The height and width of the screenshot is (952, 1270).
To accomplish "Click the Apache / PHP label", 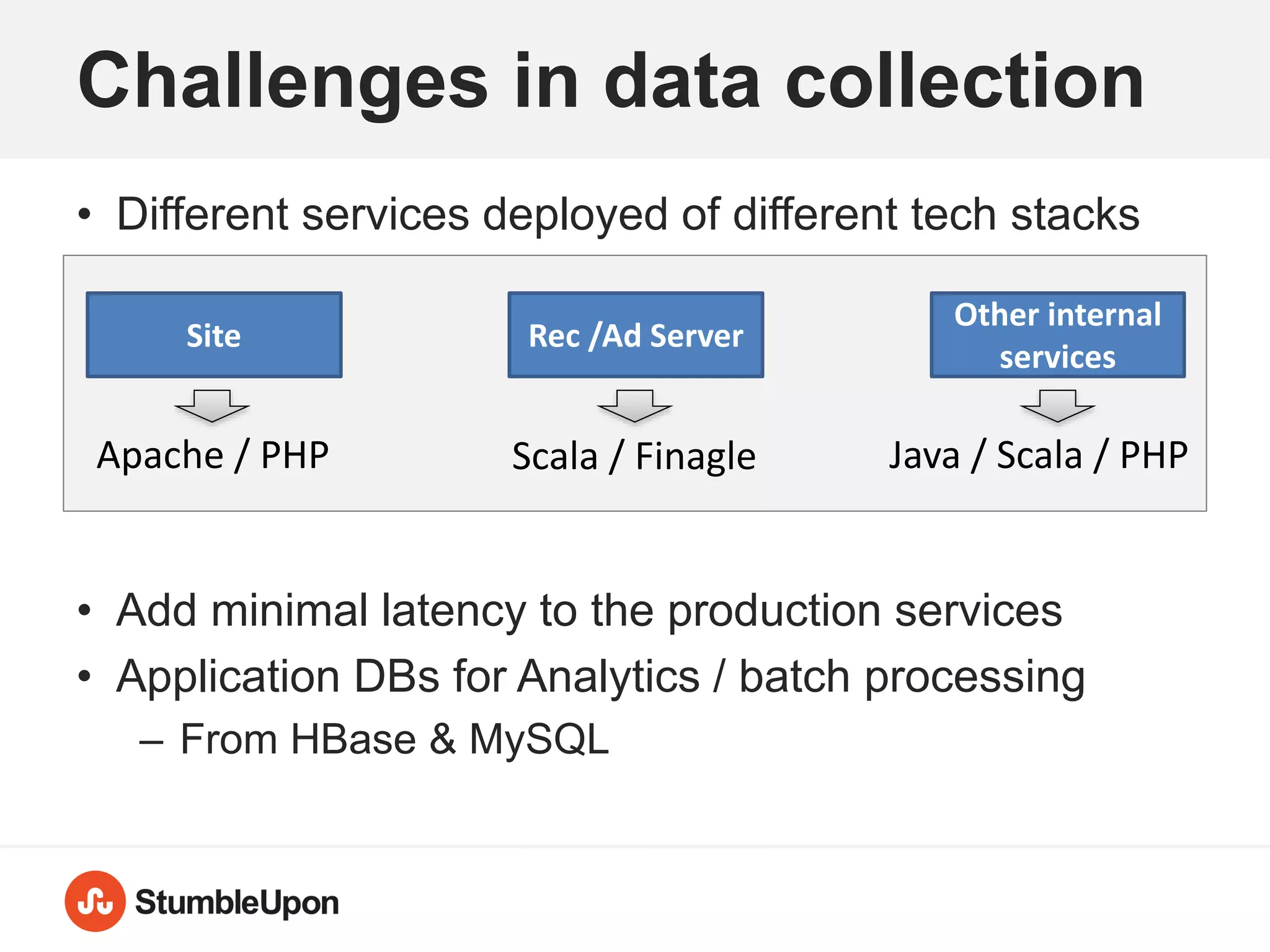I will 213,456.
